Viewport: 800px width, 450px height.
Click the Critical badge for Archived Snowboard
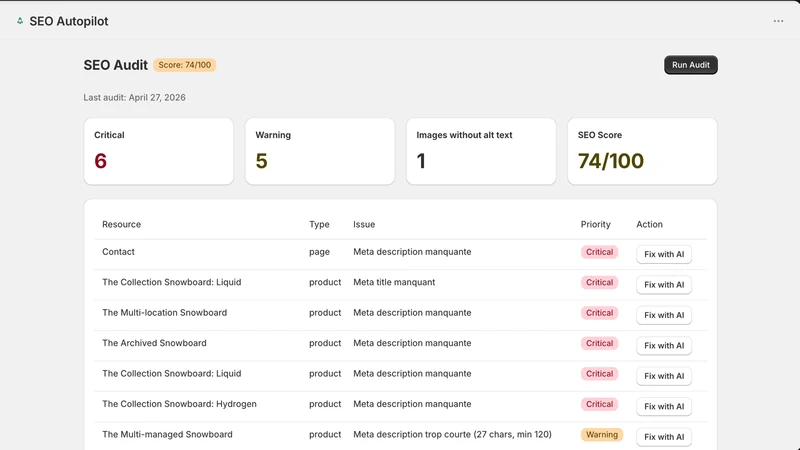(x=599, y=343)
